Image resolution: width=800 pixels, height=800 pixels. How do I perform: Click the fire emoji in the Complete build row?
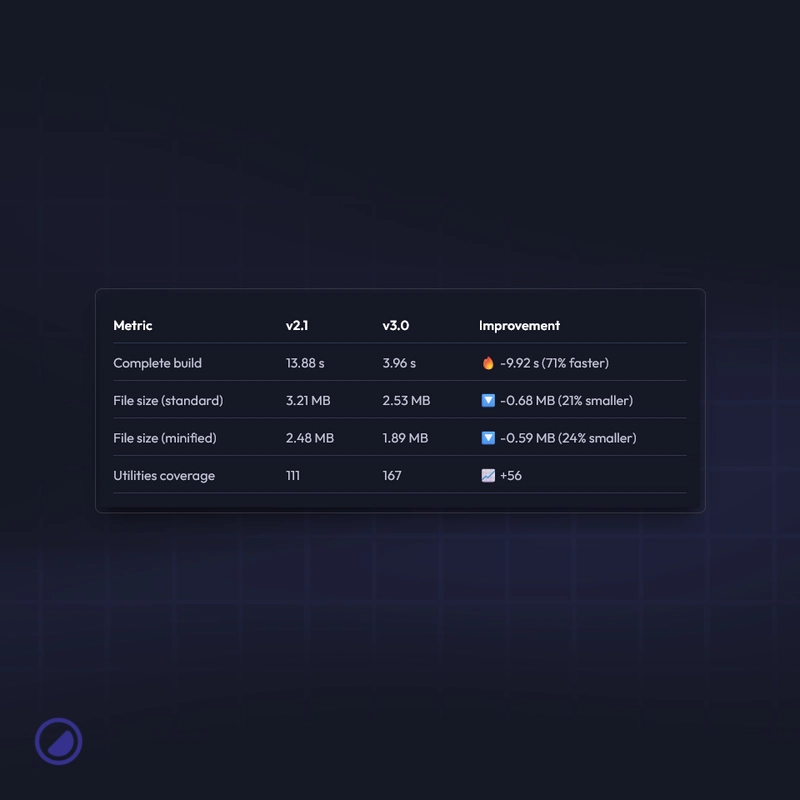tap(488, 363)
